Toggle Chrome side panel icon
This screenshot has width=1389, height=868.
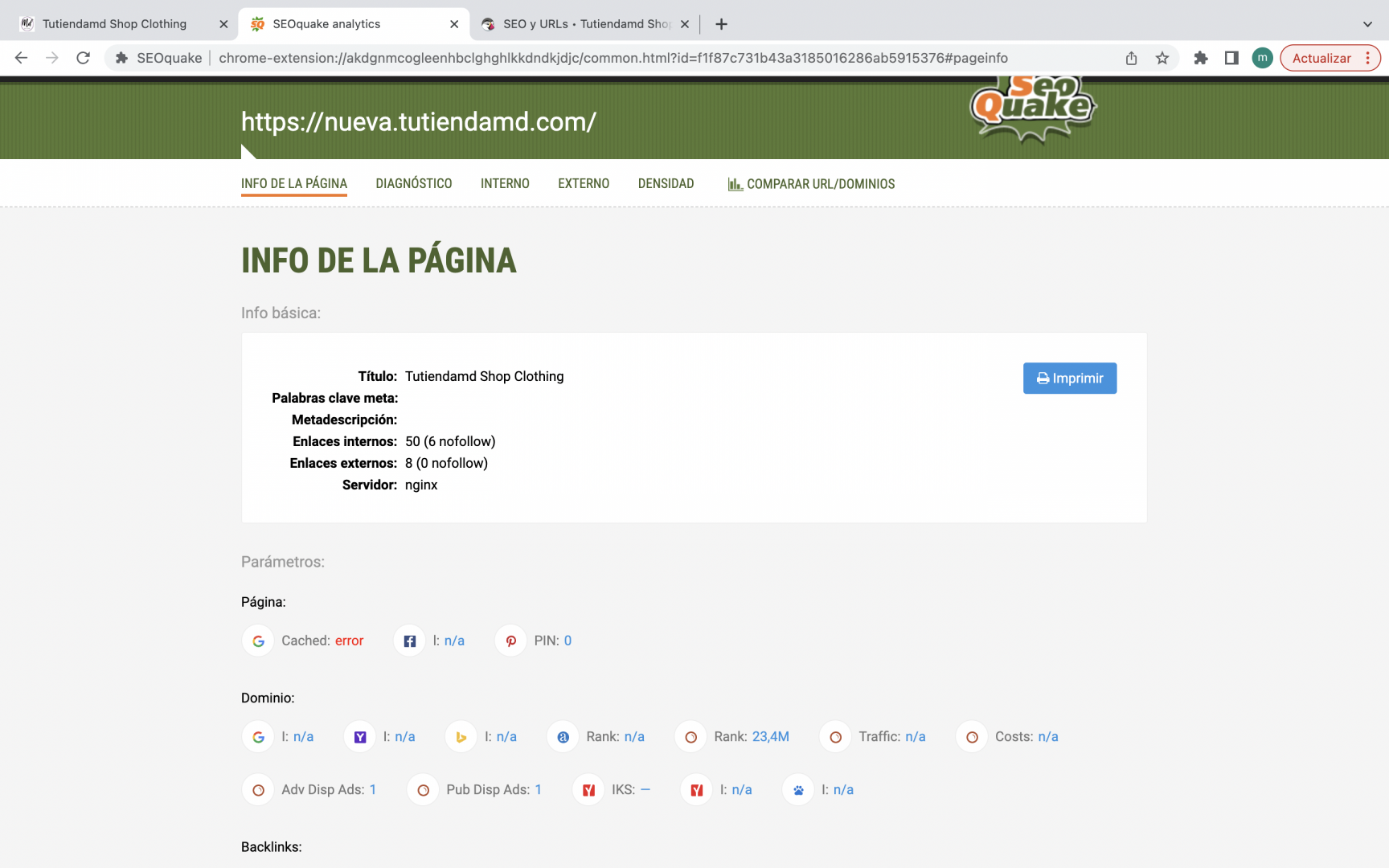[1231, 58]
